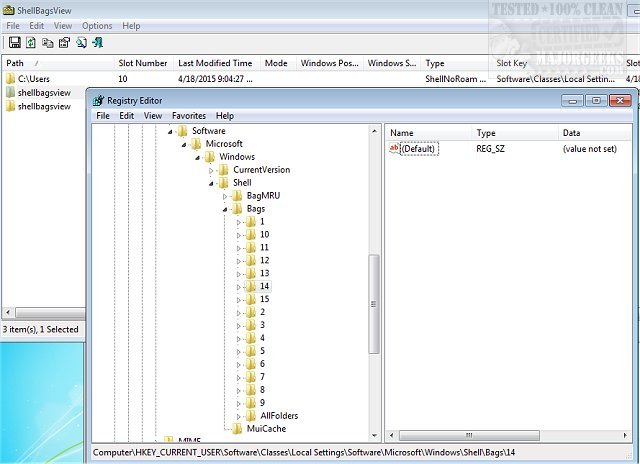
Task: Select the Microsoft key folder icon
Action: (x=196, y=144)
